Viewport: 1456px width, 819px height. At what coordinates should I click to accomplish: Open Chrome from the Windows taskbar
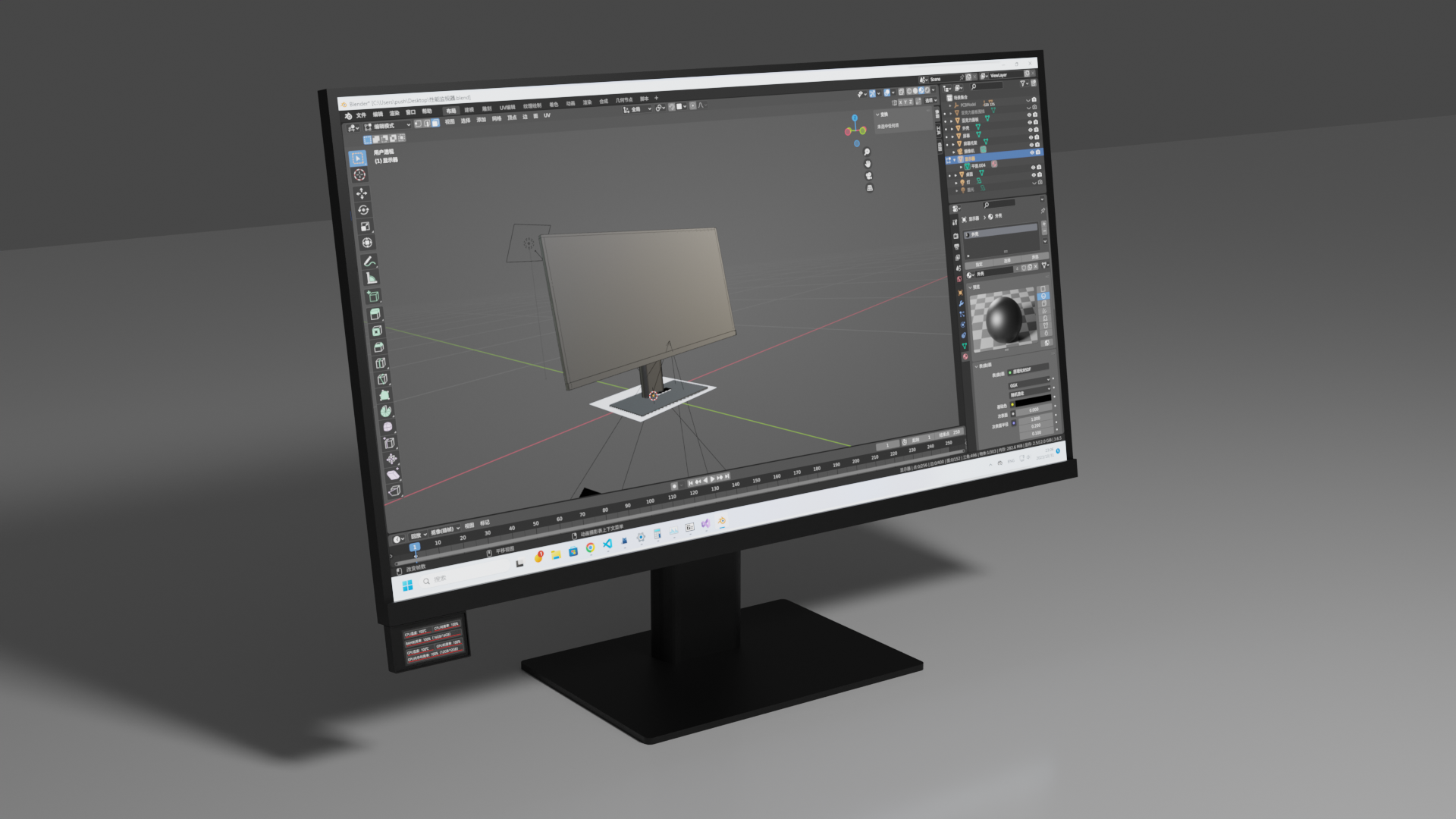(591, 548)
